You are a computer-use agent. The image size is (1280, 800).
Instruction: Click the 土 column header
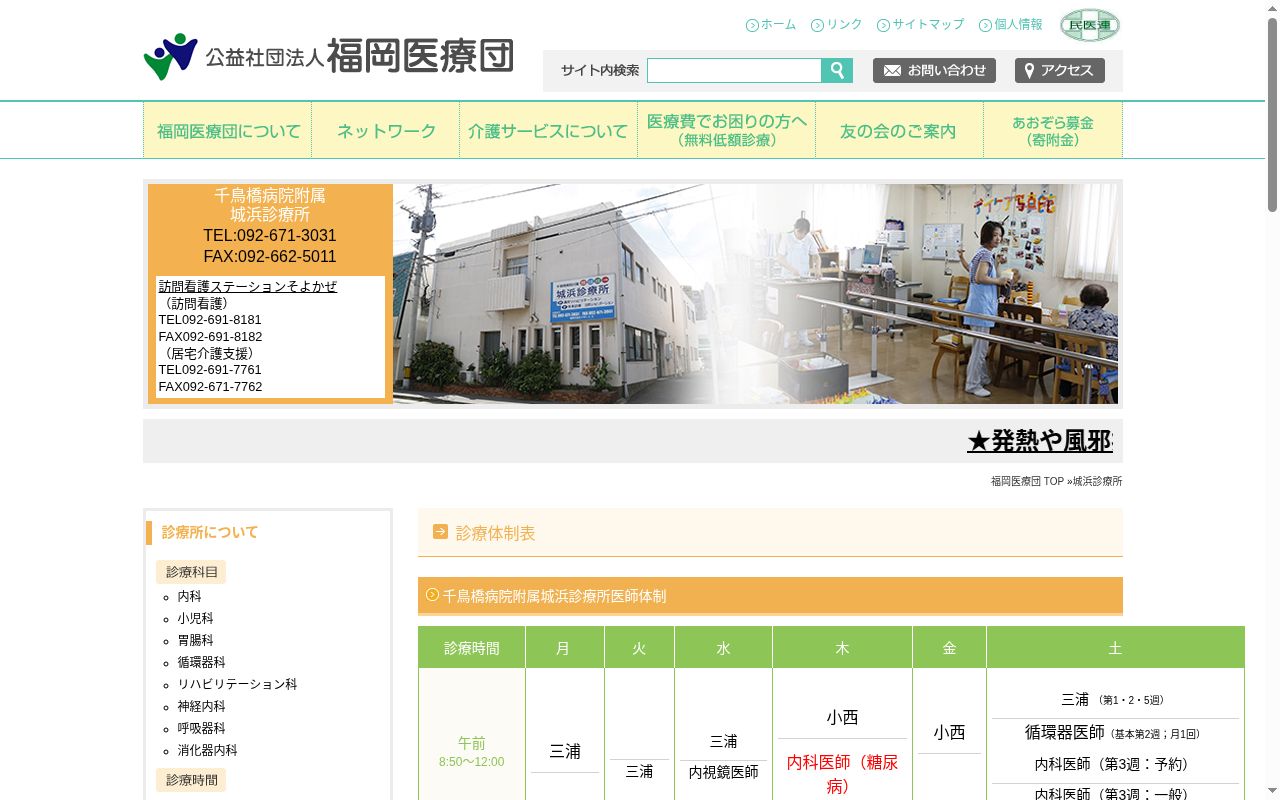tap(1115, 648)
